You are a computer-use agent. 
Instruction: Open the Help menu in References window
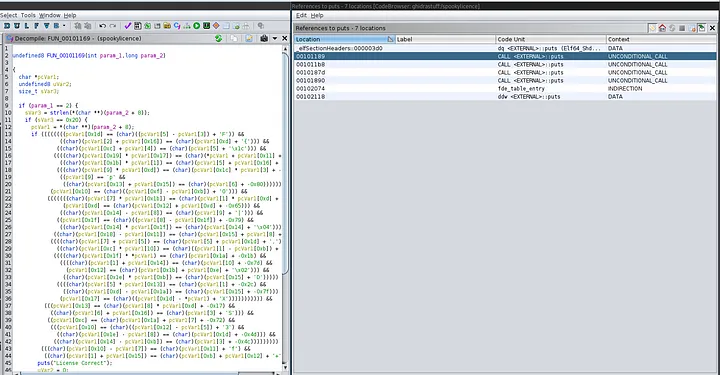tap(317, 15)
